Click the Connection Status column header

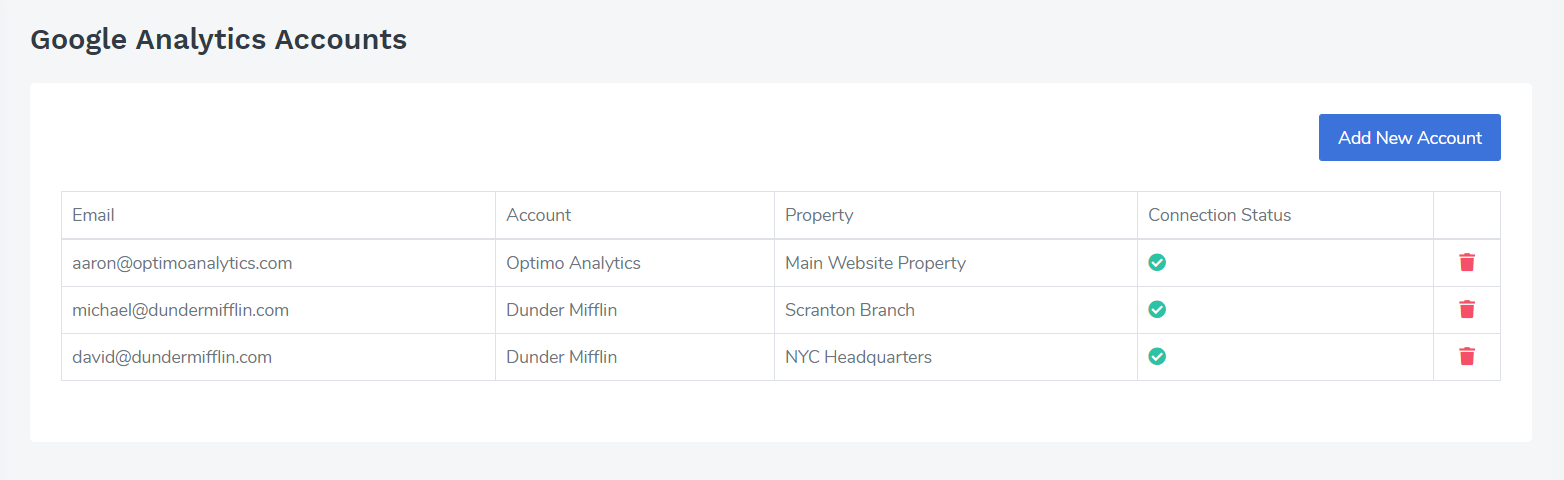(1219, 215)
